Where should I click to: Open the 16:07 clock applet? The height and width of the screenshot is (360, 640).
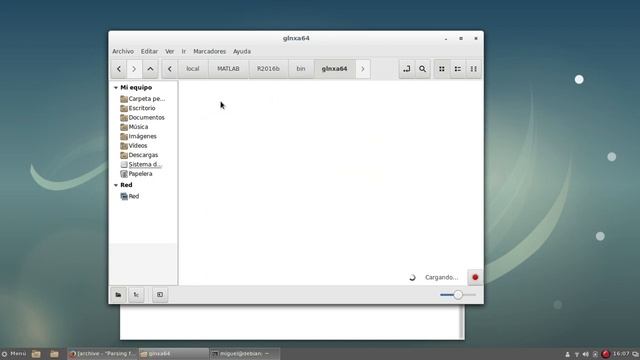(x=620, y=354)
